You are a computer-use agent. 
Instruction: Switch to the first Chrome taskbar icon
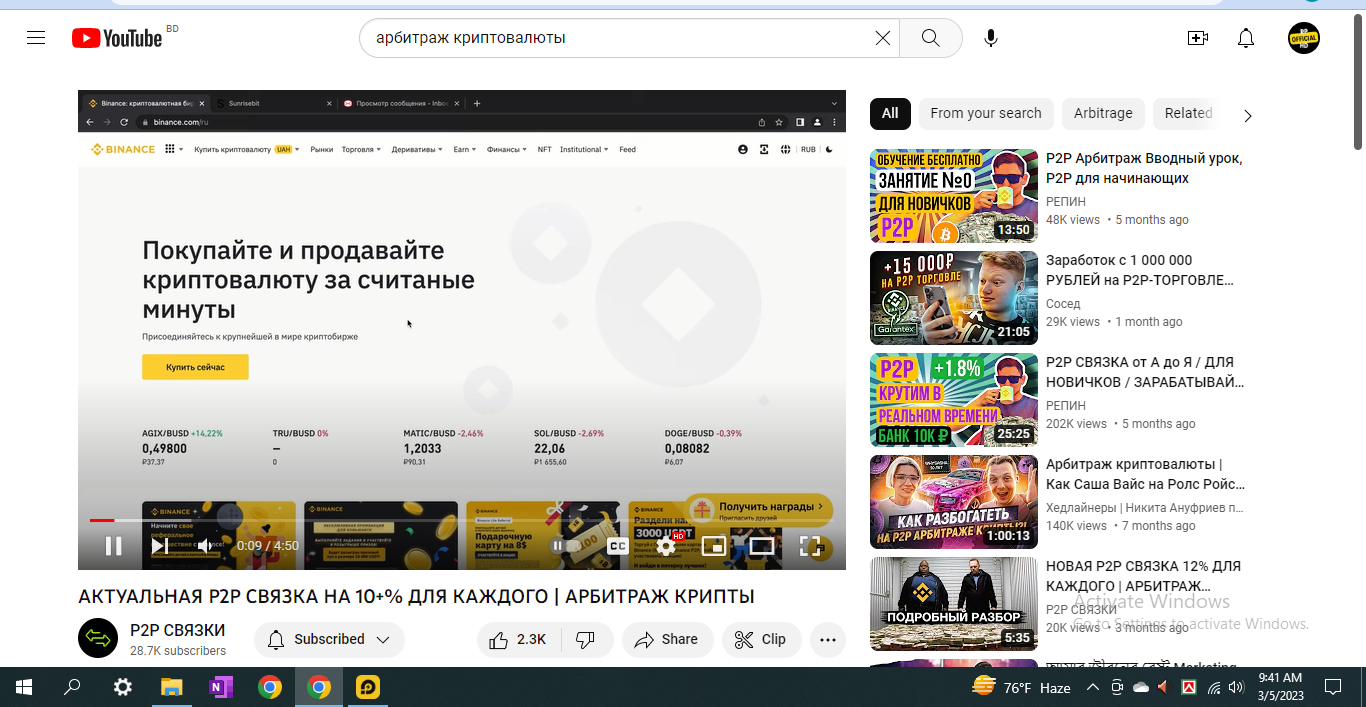click(x=270, y=687)
